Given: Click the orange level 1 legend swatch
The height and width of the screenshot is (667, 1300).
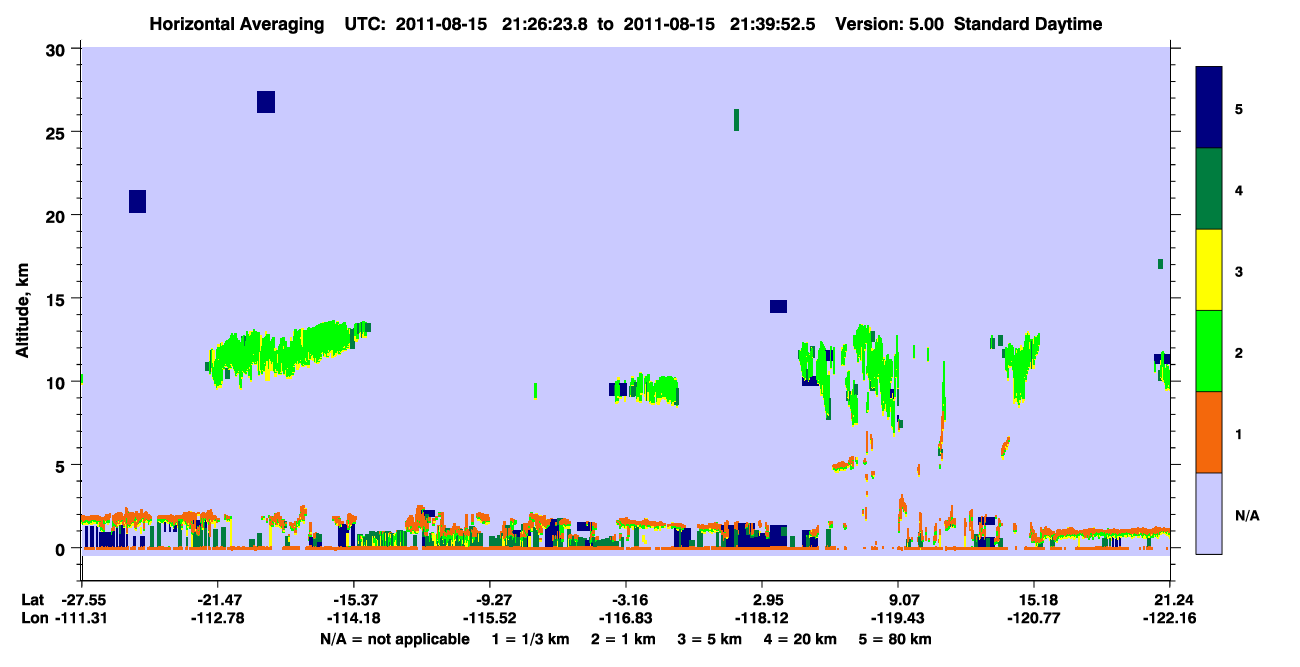Looking at the screenshot, I should [x=1209, y=432].
